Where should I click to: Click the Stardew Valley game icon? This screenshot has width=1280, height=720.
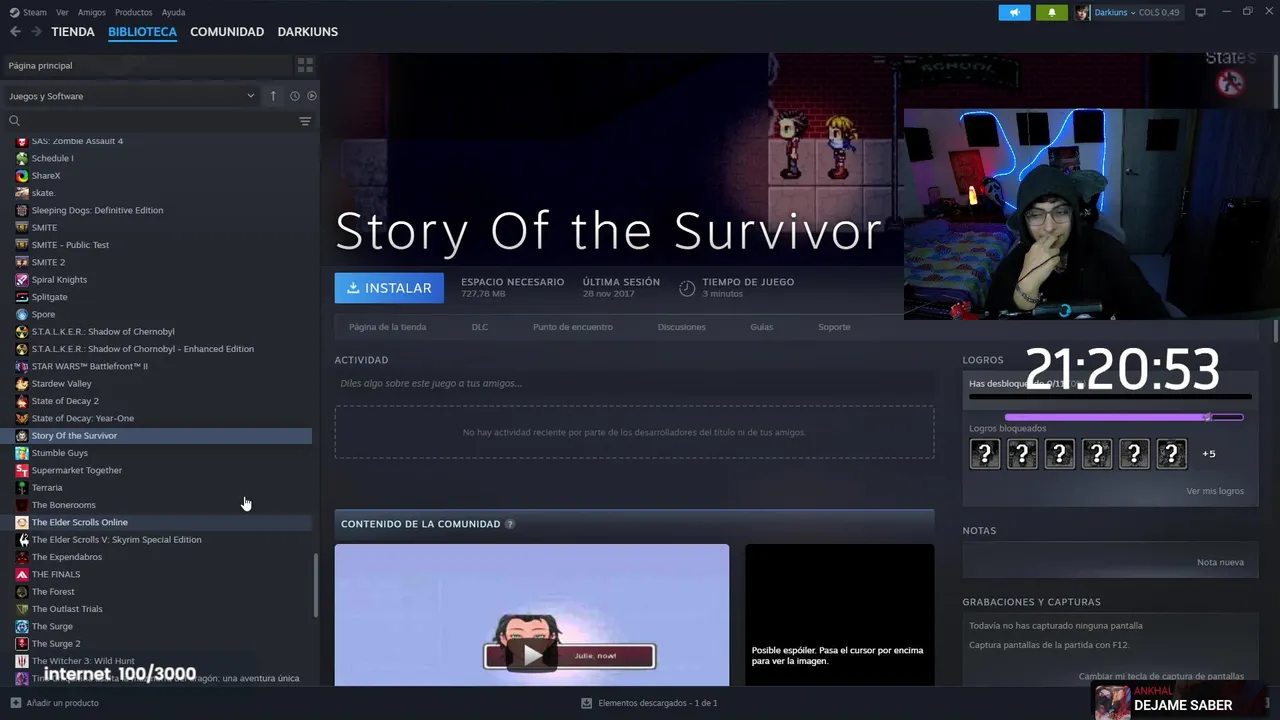(x=22, y=384)
